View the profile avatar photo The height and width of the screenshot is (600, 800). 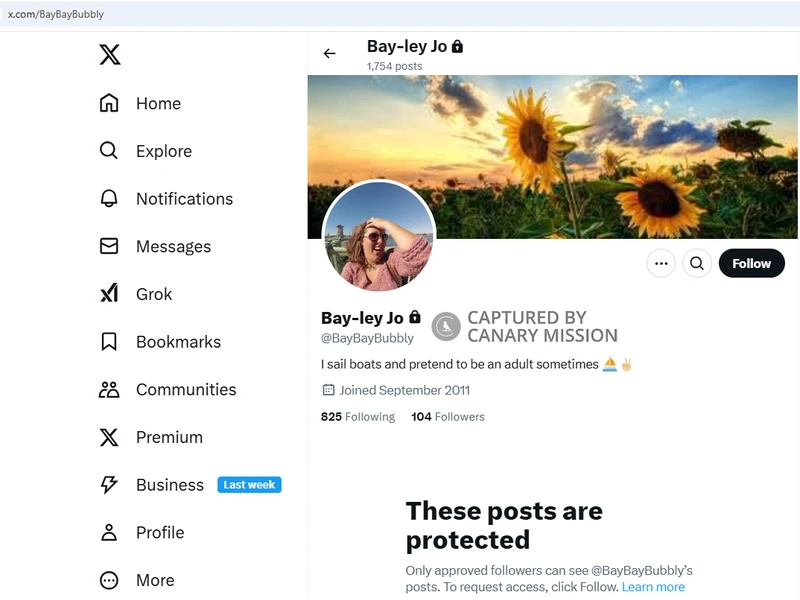tap(379, 236)
